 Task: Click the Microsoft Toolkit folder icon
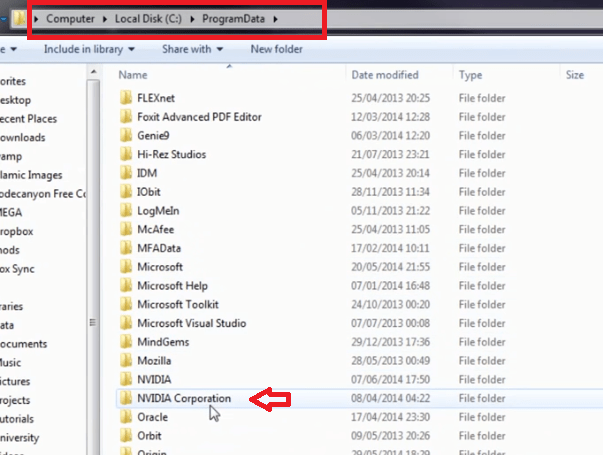coord(125,304)
